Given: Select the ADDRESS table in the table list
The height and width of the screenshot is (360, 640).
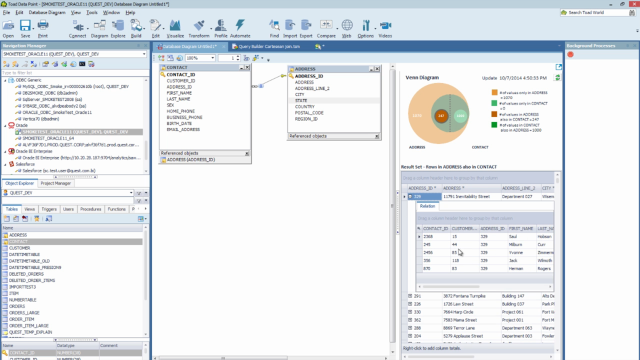Looking at the screenshot, I should (x=18, y=235).
